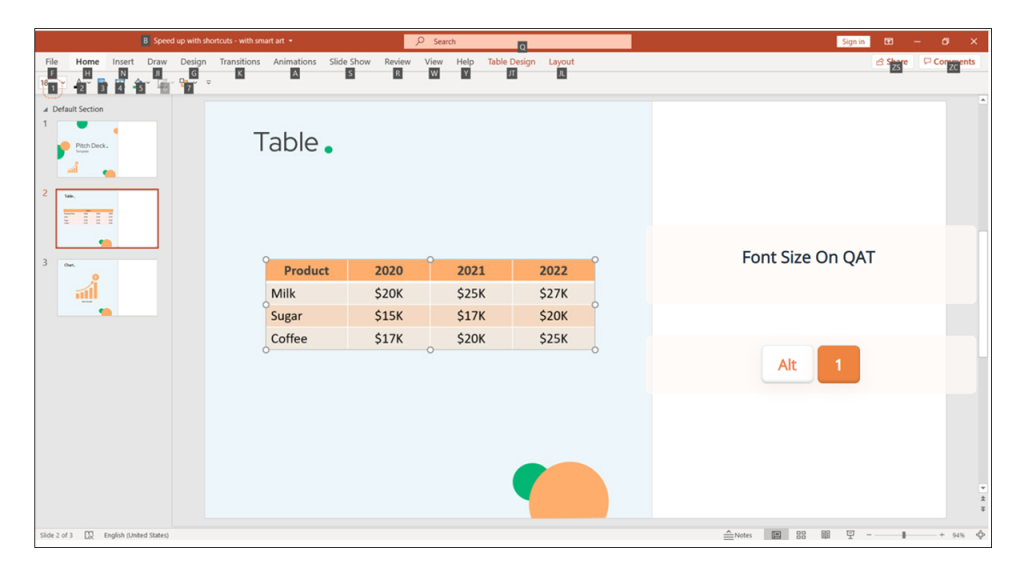The height and width of the screenshot is (576, 1024).
Task: Switch to the Table Design tab
Action: 510,61
